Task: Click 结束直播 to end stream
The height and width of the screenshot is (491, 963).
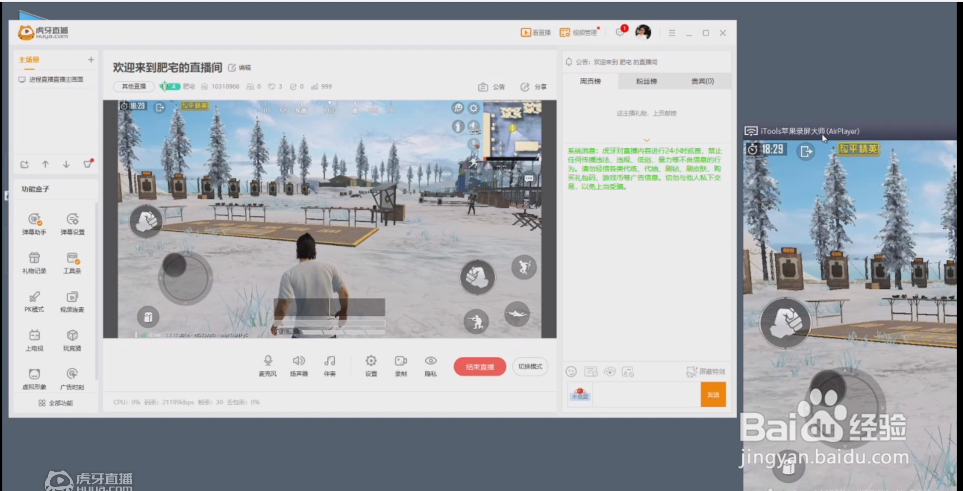Action: coord(480,367)
